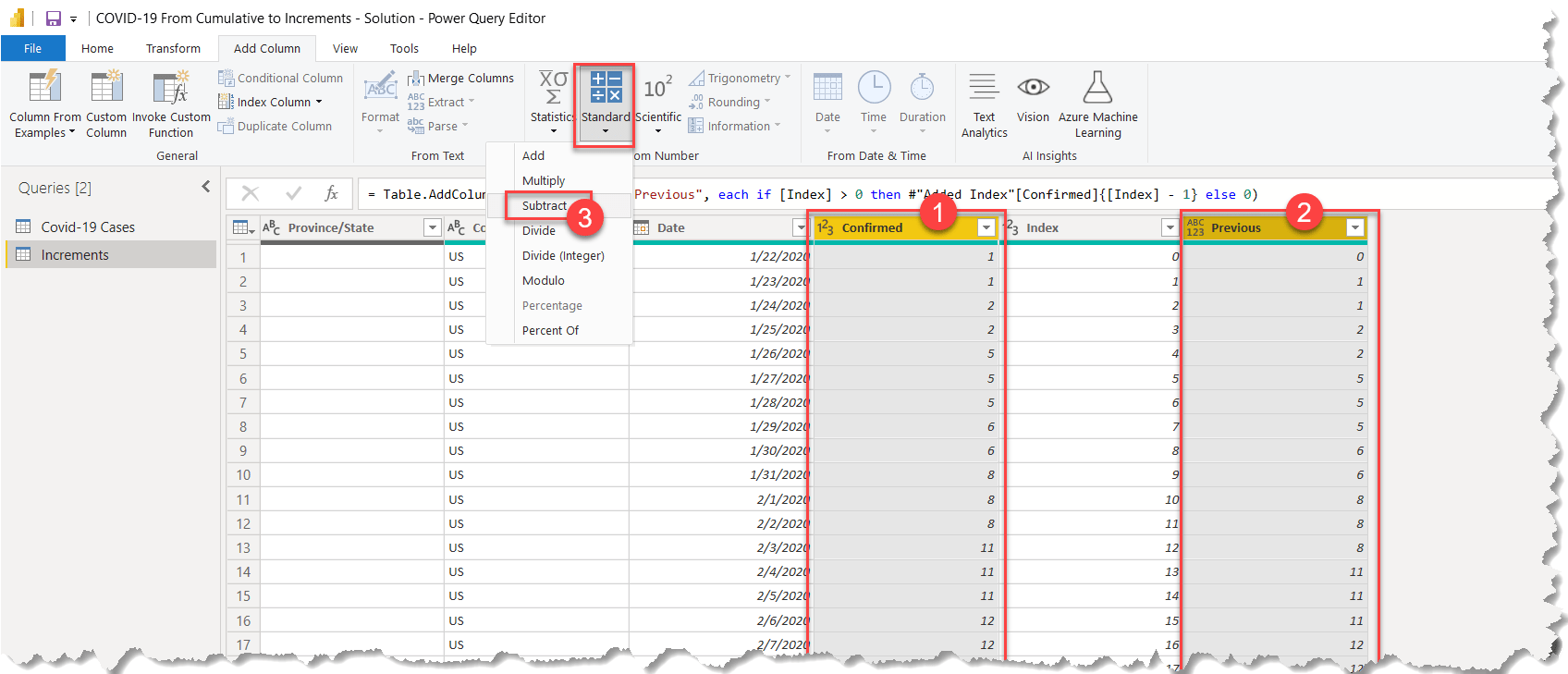Open the Help tab
The image size is (1568, 674).
464,49
